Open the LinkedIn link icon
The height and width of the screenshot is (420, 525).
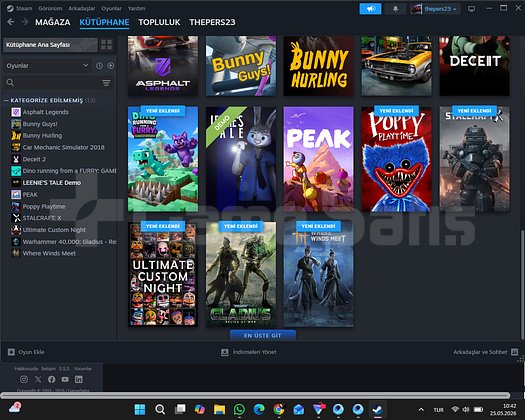(79, 379)
